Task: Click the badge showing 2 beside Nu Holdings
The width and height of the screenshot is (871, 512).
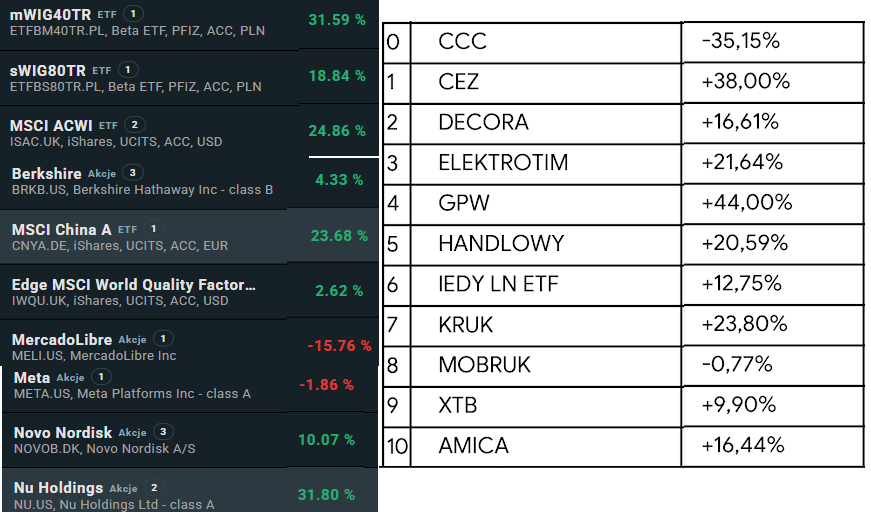Action: [154, 488]
